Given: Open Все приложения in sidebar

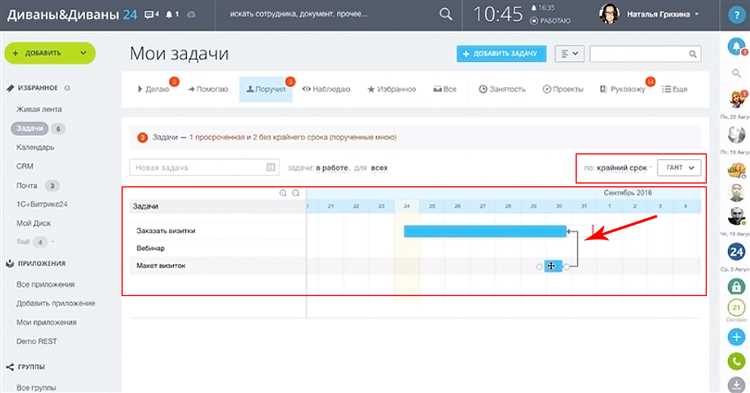Looking at the screenshot, I should [46, 284].
